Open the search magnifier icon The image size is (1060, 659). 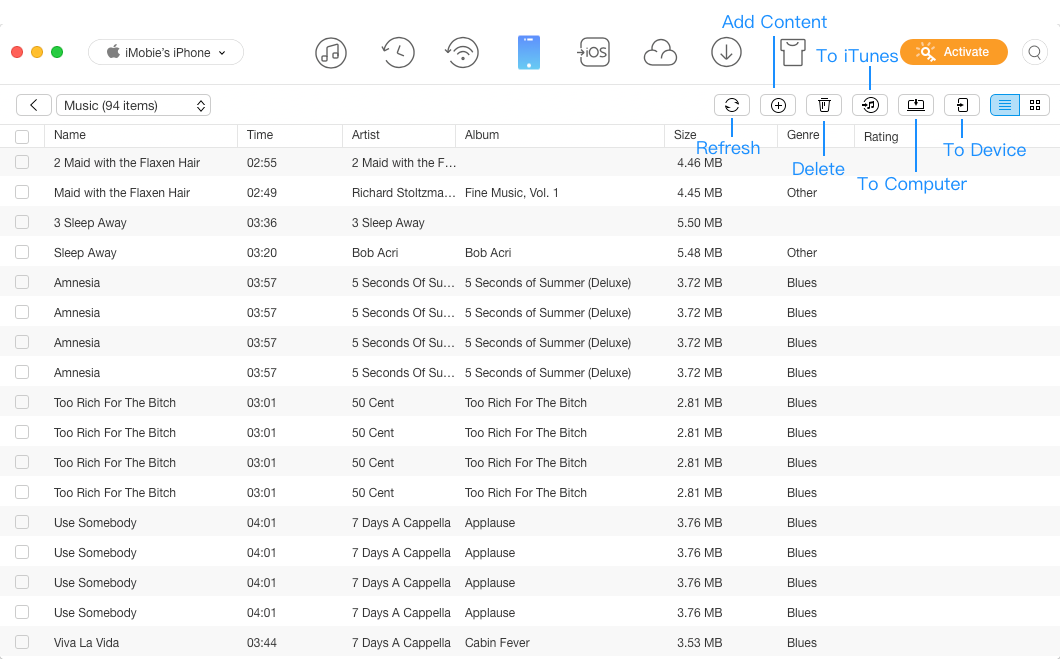tap(1035, 52)
